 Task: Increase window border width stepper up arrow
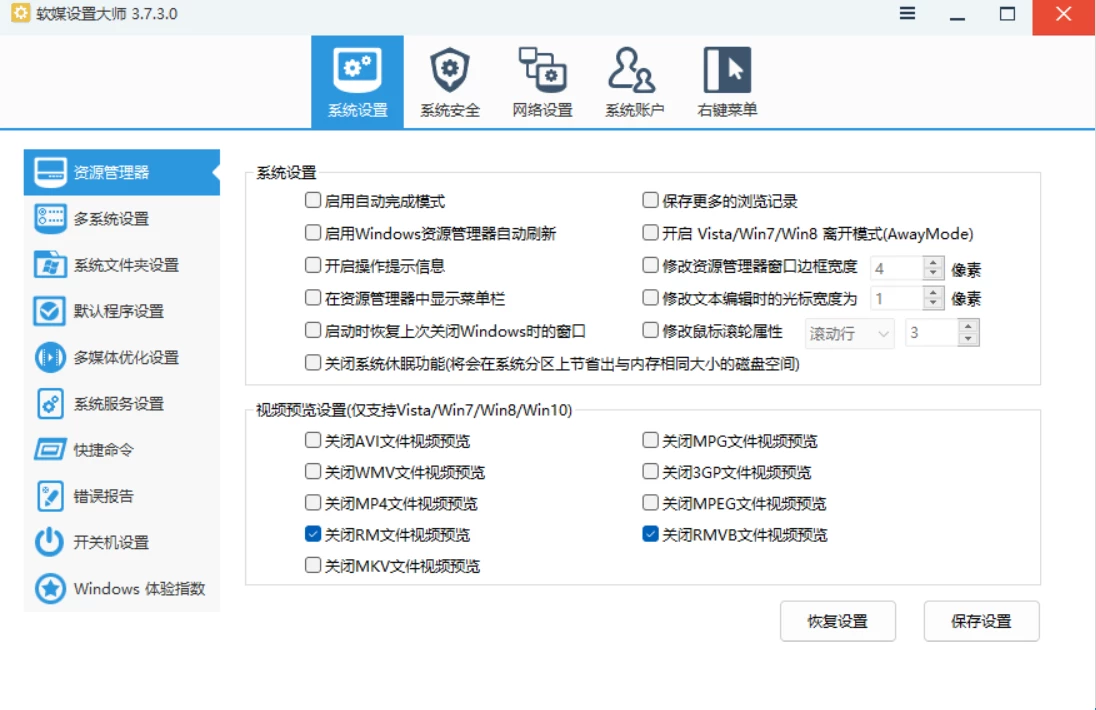(x=933, y=262)
